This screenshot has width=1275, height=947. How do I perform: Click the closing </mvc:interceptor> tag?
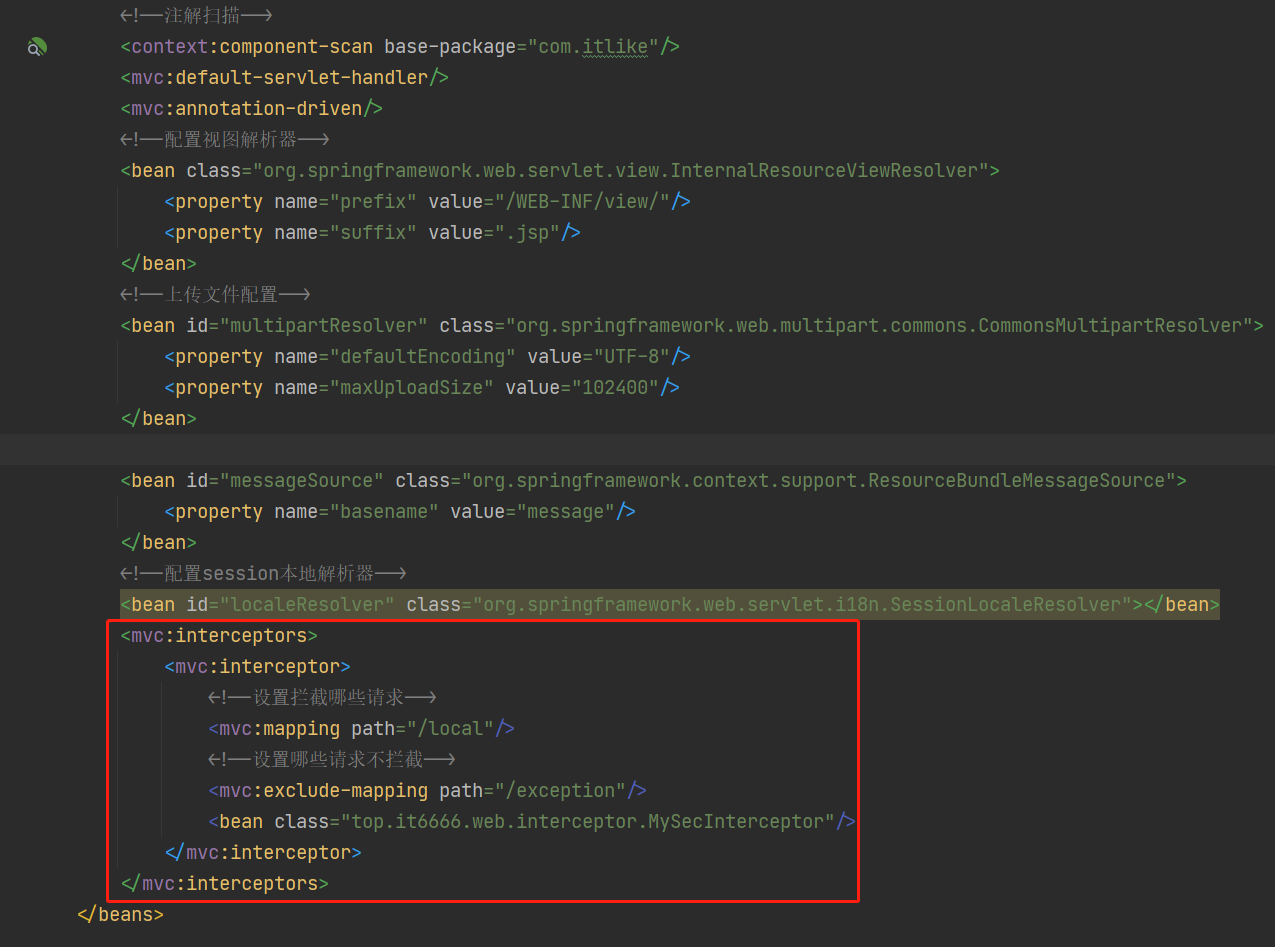point(263,852)
